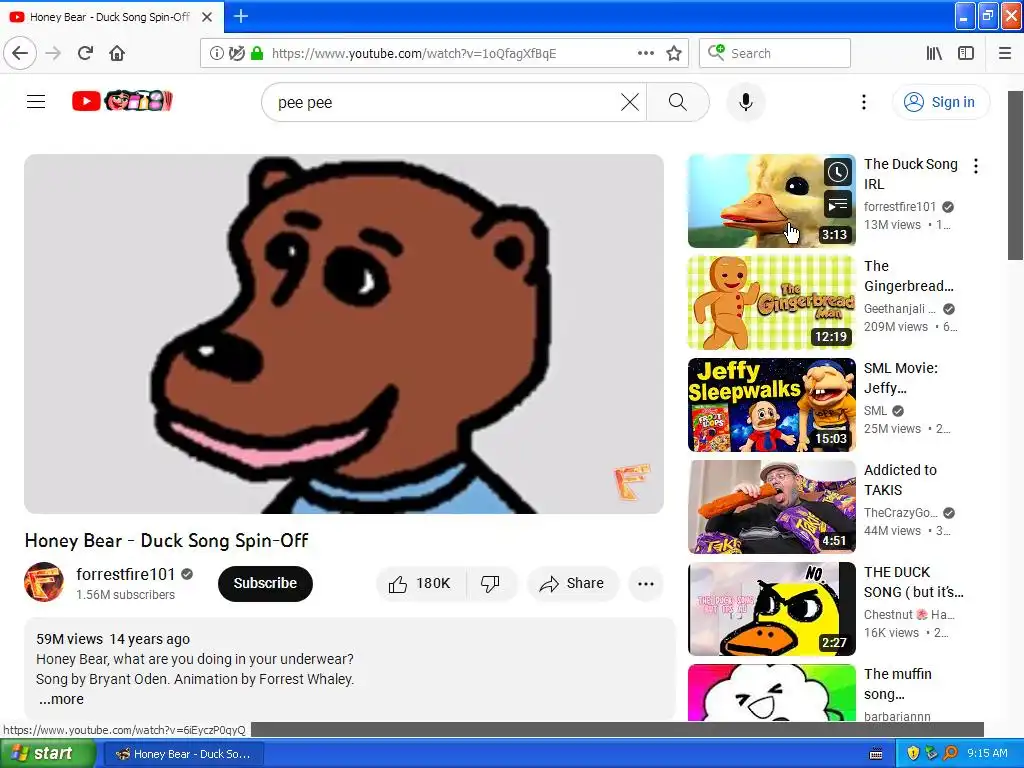
Task: Click the 9:15 AM taskbar clock
Action: point(987,754)
